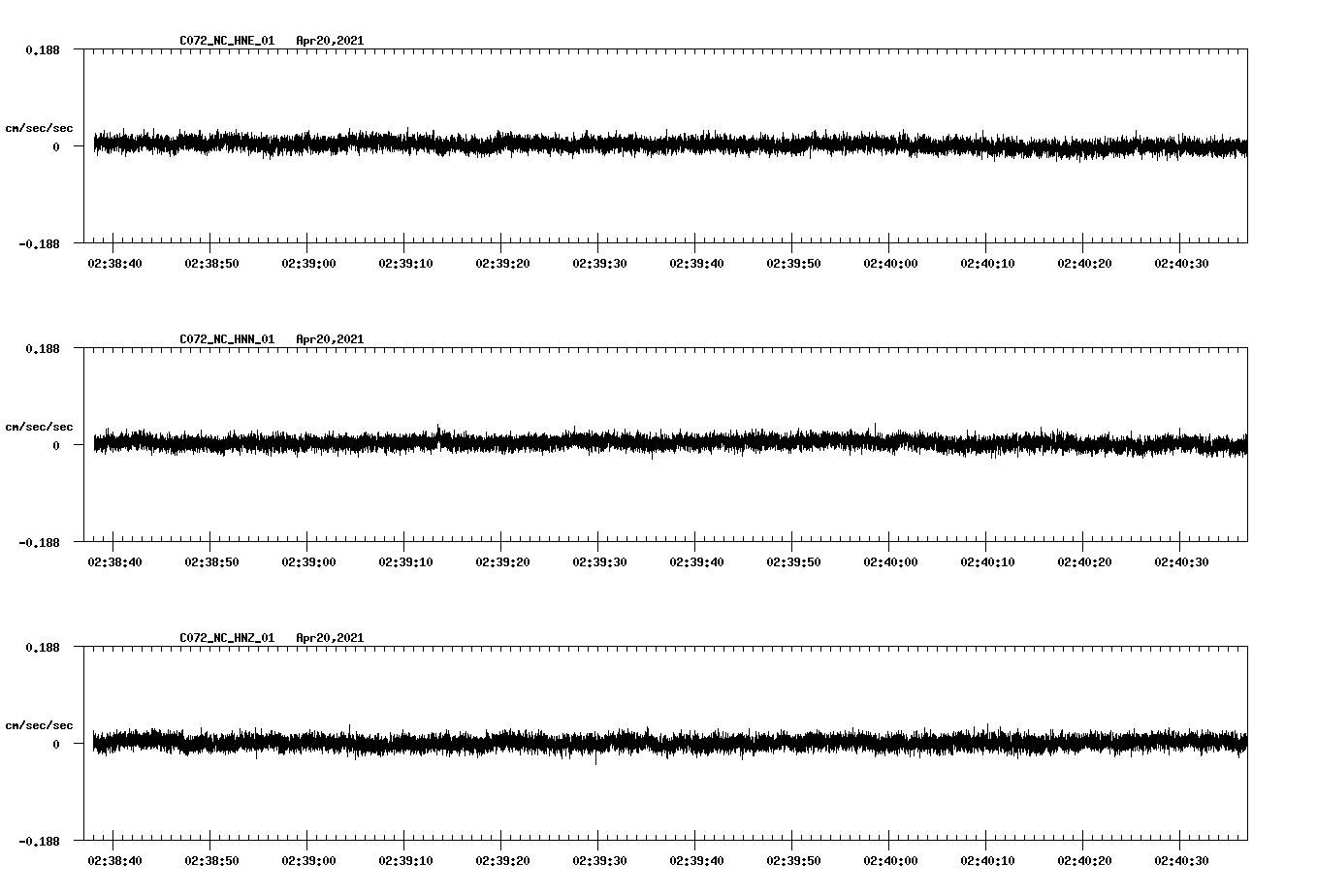Select the C072_NC_HNE_01 channel label
The height and width of the screenshot is (896, 1317).
point(226,41)
